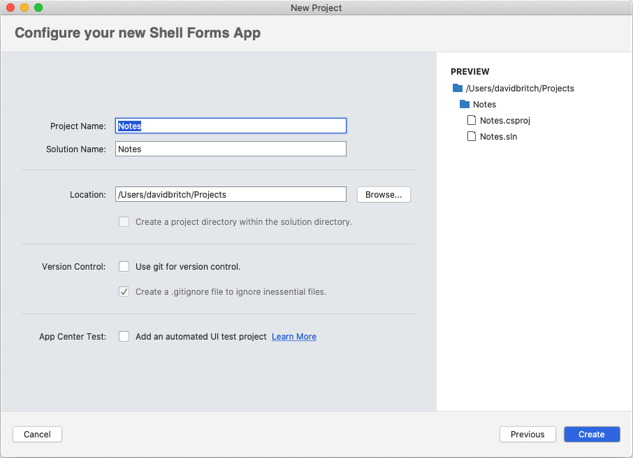Cancel the new project dialog
Viewport: 633px width, 458px height.
click(37, 434)
